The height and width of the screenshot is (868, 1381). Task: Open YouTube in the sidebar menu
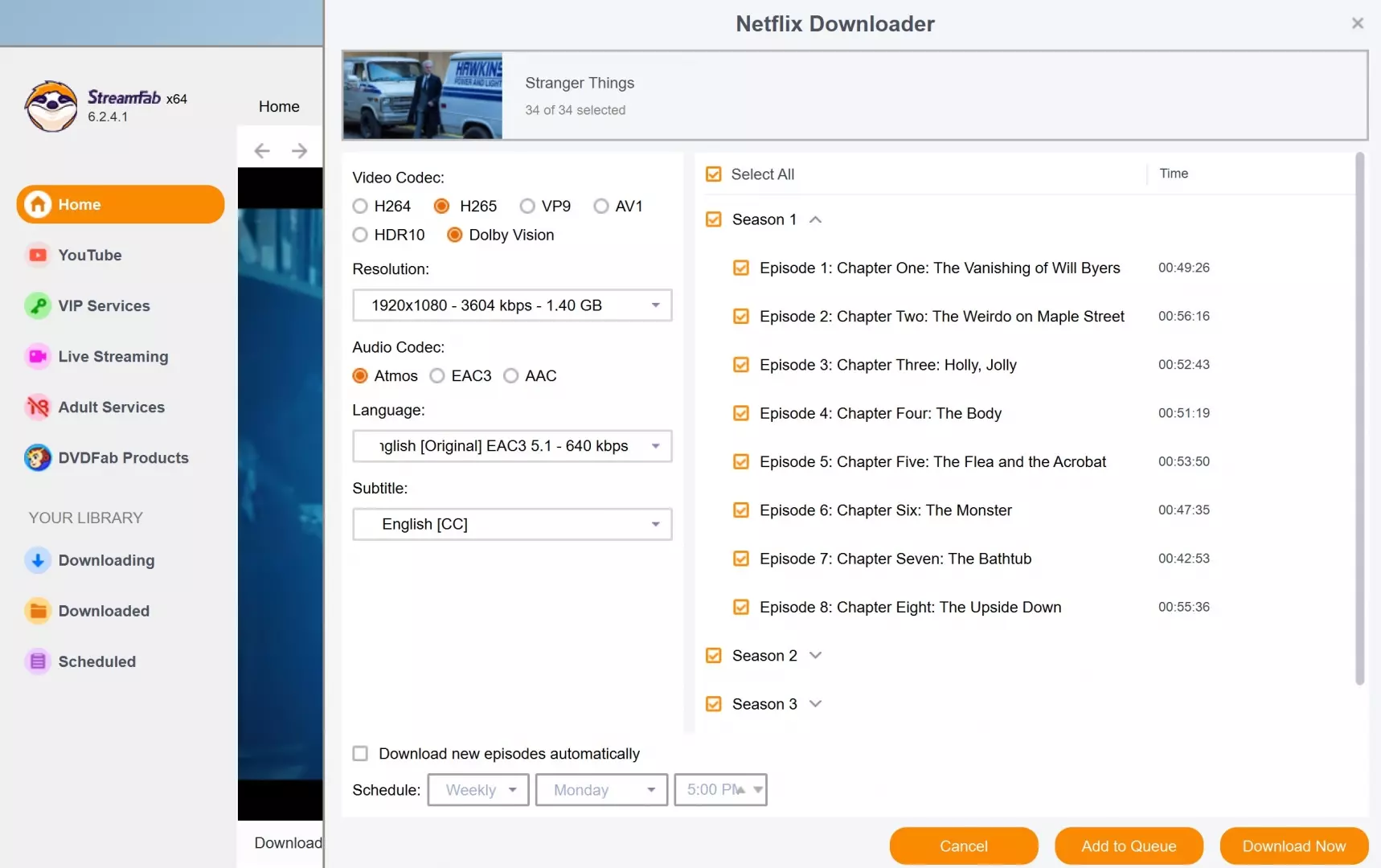pyautogui.click(x=89, y=255)
